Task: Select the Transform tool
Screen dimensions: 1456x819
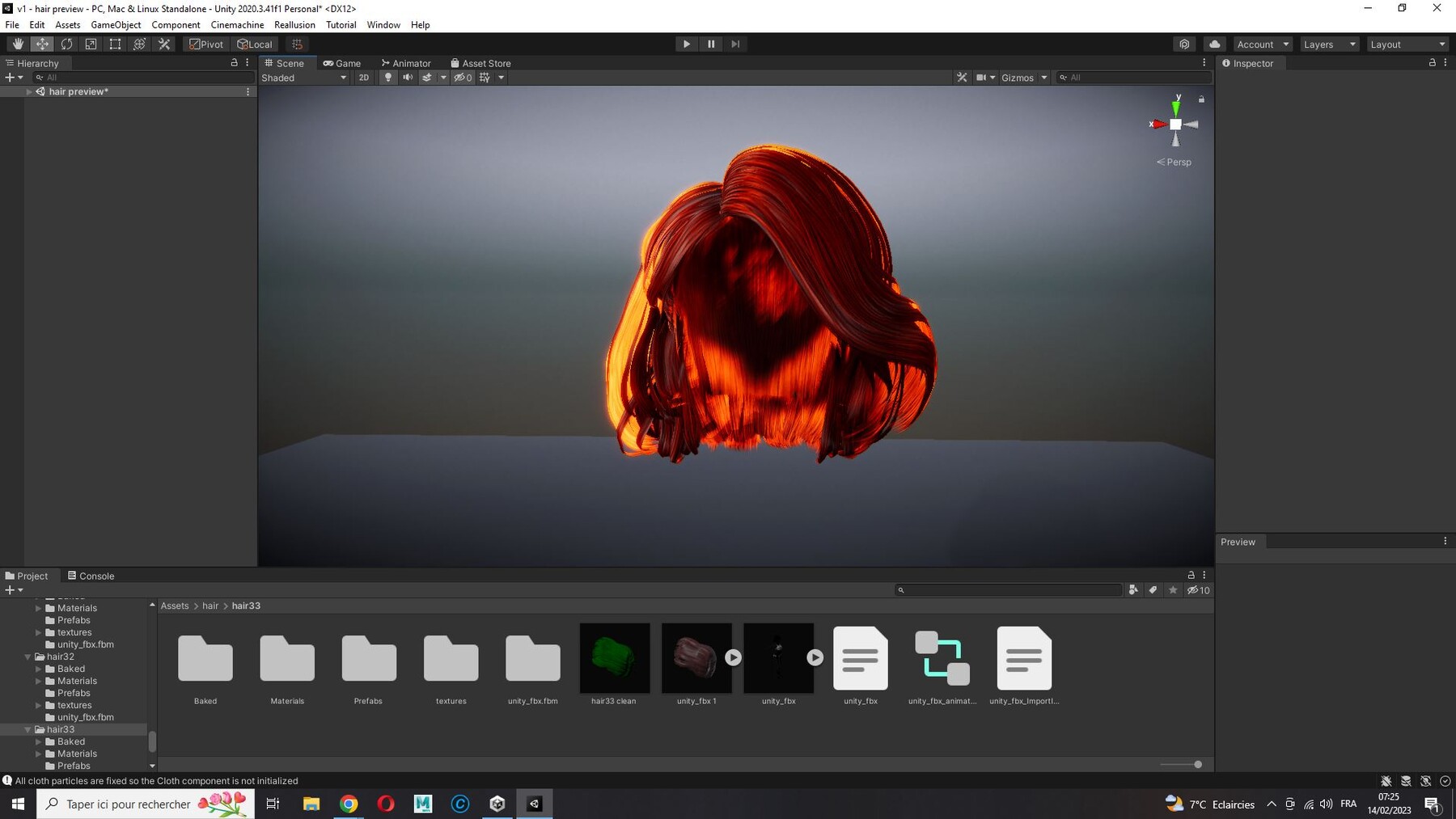Action: point(139,44)
